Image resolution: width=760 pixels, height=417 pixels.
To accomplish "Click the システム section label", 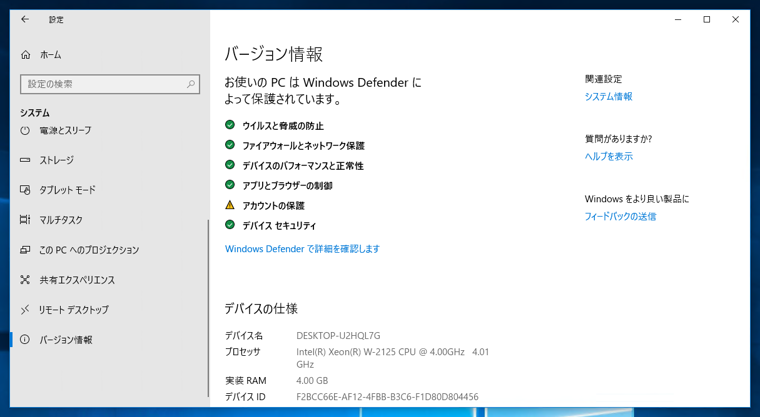I will pyautogui.click(x=35, y=113).
